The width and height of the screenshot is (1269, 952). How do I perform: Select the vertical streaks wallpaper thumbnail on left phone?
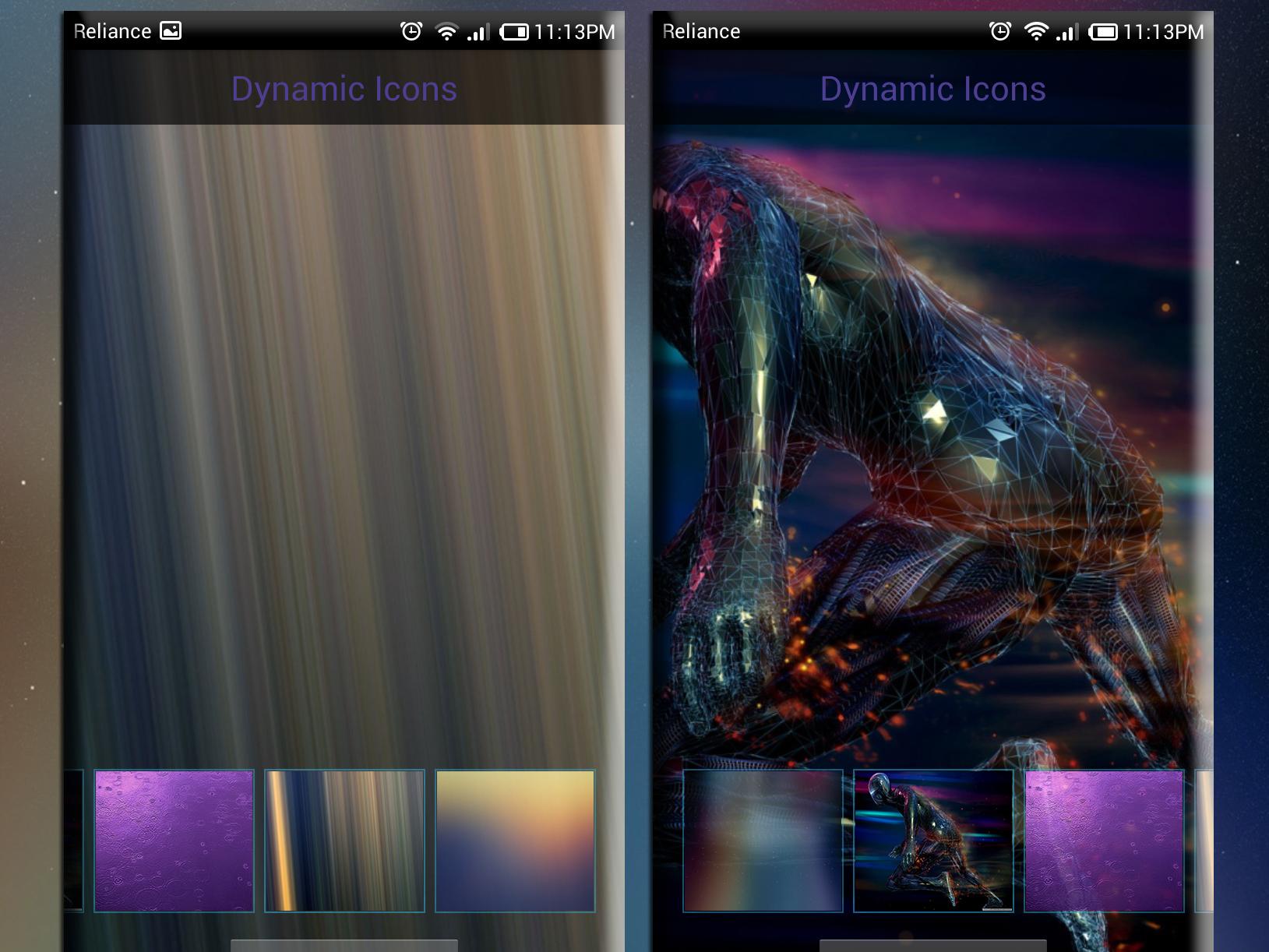tap(344, 841)
